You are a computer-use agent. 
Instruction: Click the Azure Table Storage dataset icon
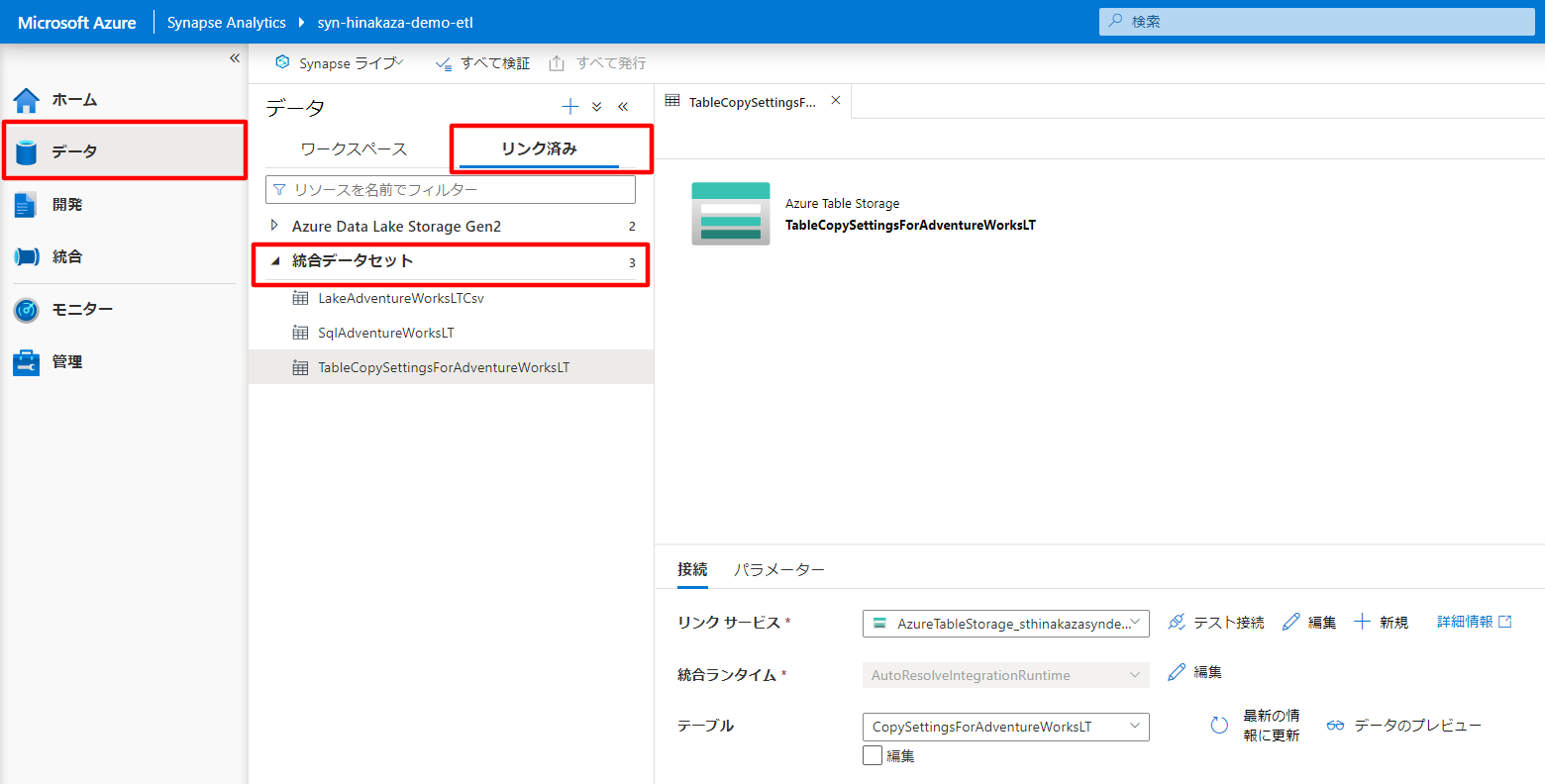[x=731, y=214]
